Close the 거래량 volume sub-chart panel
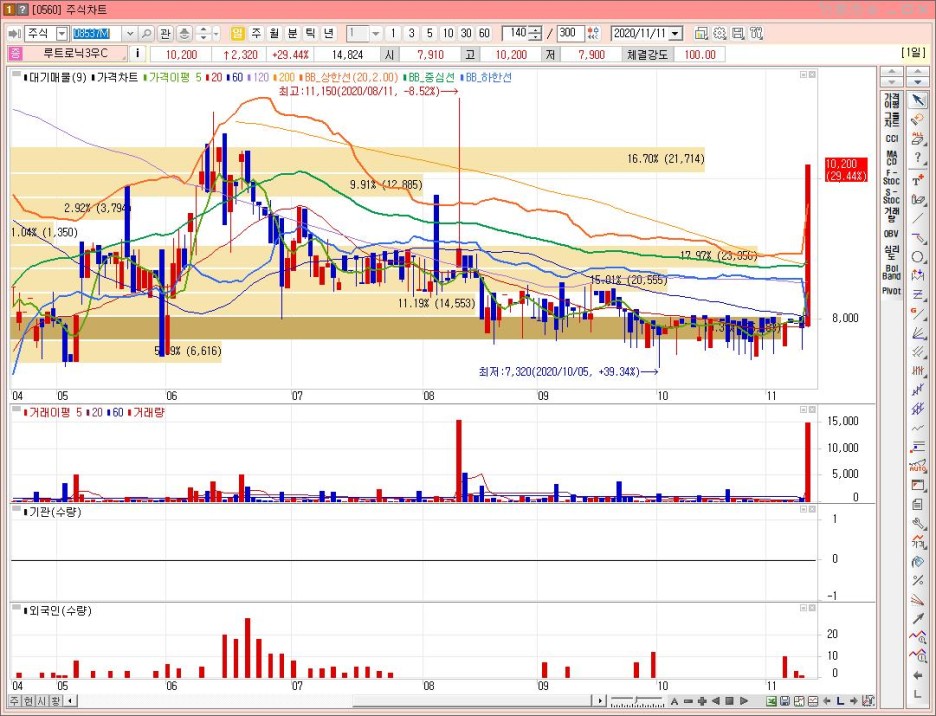The image size is (936, 716). coord(812,410)
